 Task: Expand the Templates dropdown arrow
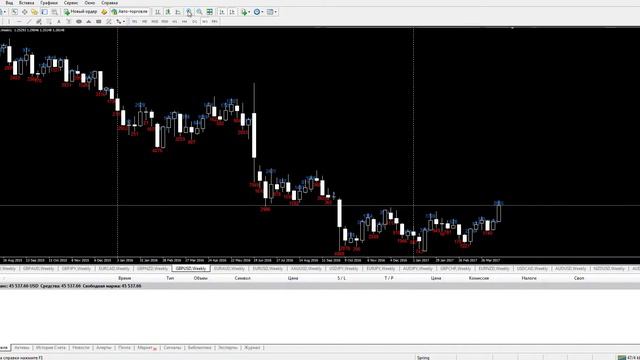276,12
